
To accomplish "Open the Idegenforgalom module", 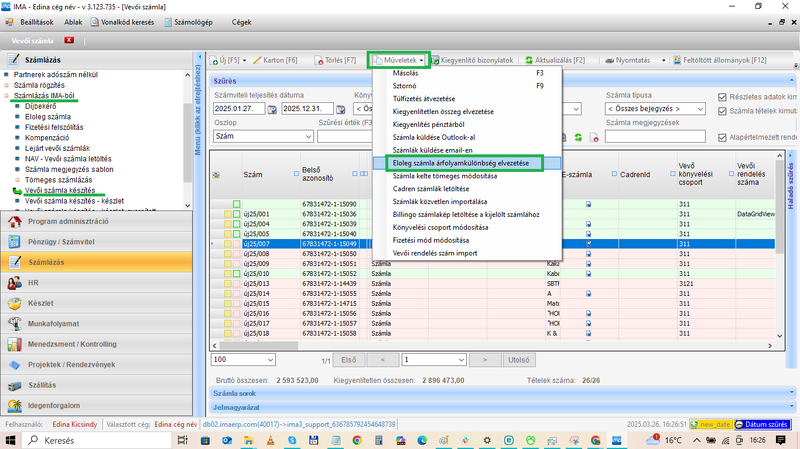I will (x=97, y=406).
